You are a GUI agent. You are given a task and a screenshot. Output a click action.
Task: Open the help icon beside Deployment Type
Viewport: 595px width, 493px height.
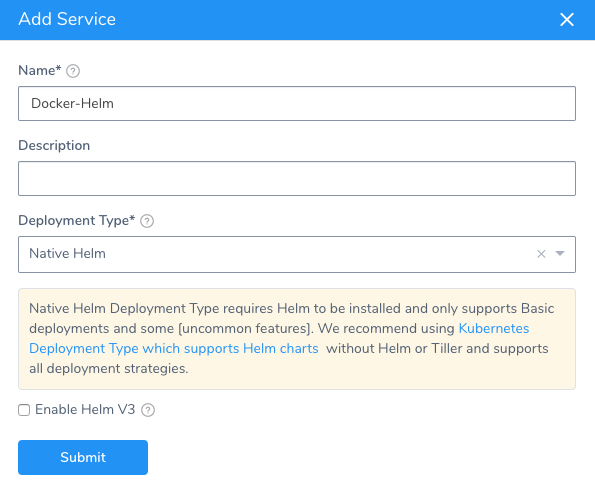147,221
